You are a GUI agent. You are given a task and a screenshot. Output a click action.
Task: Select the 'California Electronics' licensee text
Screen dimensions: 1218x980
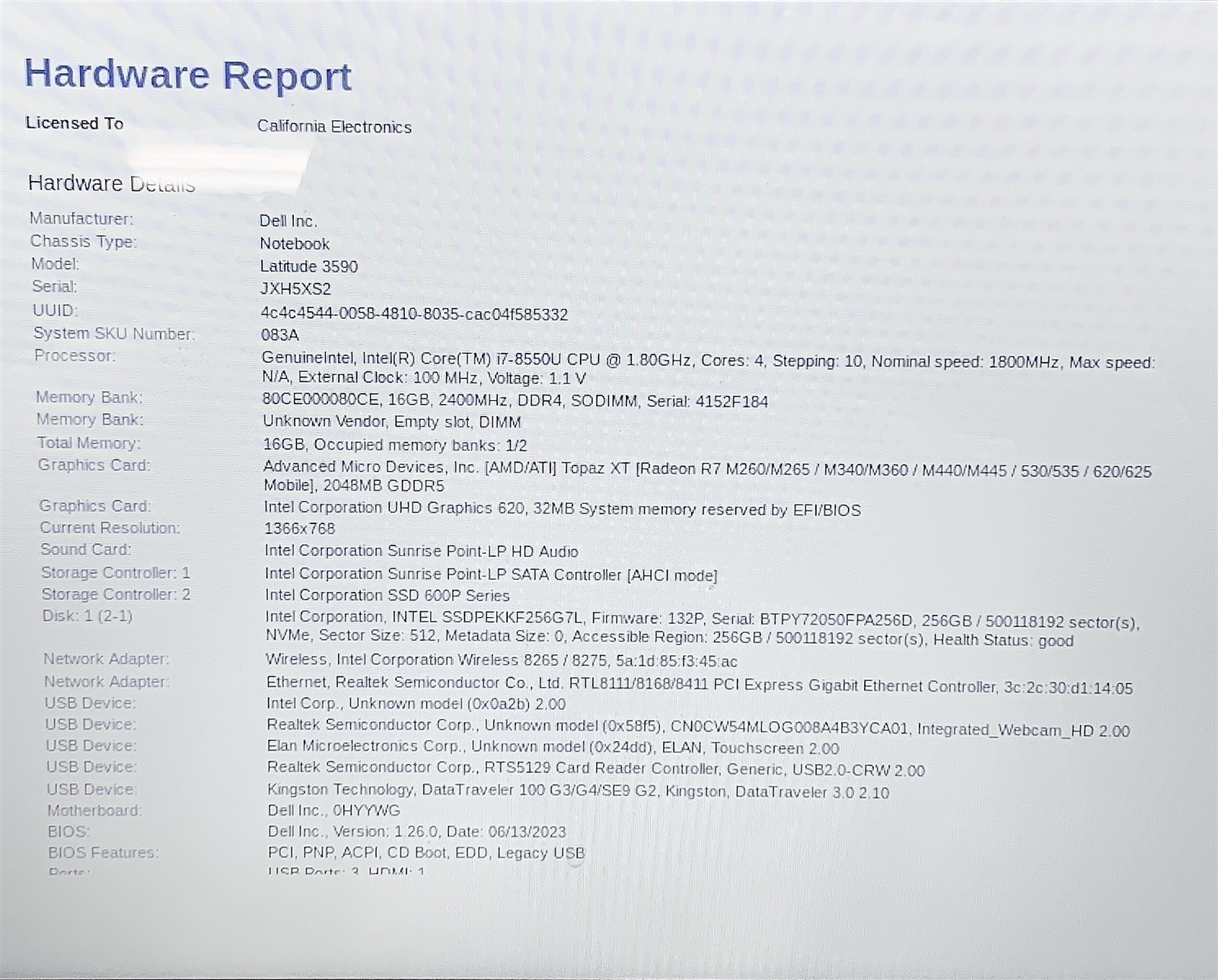pyautogui.click(x=334, y=127)
